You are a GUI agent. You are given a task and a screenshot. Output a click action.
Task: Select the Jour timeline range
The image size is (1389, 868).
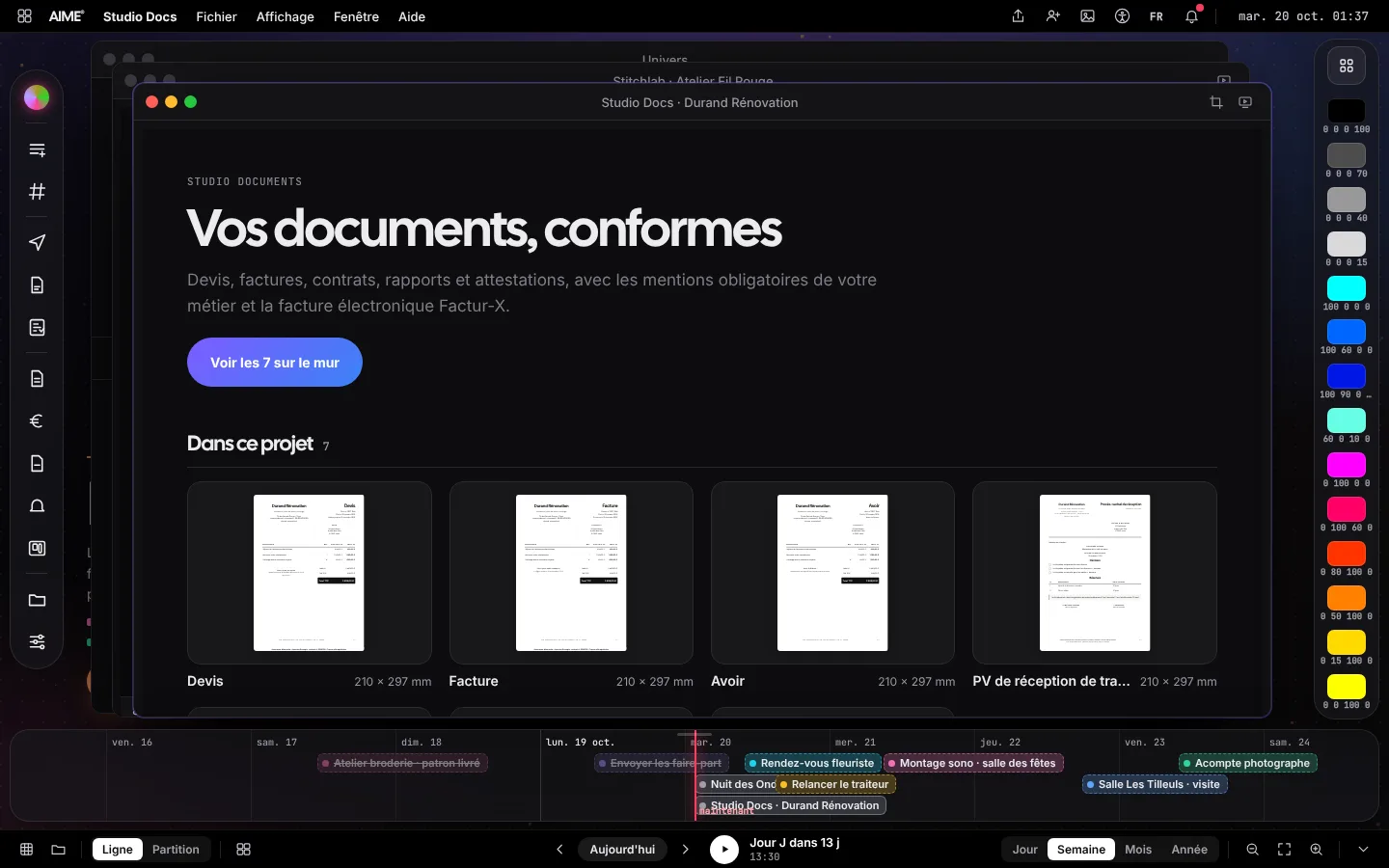(1024, 850)
